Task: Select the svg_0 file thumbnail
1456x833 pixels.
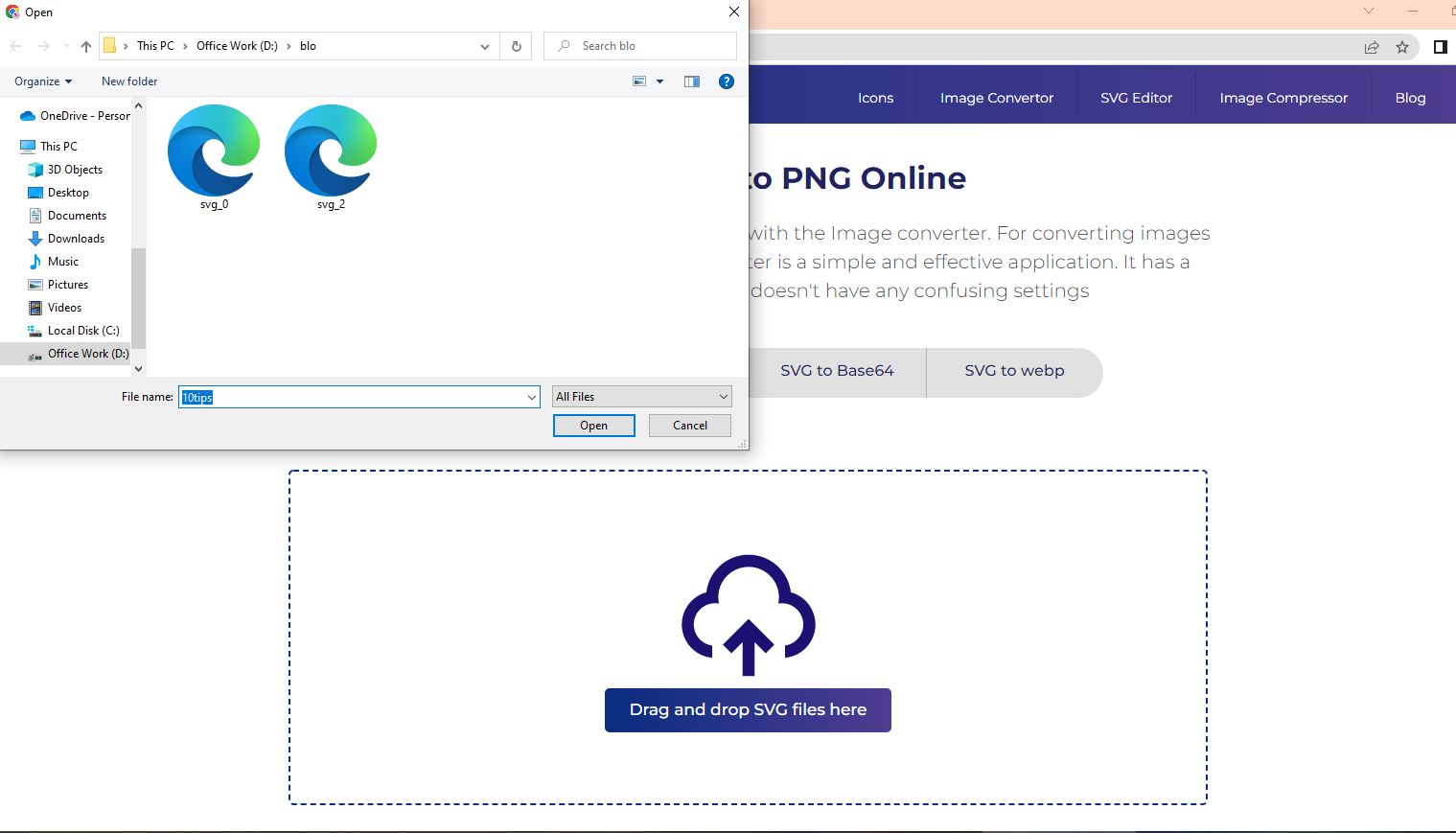Action: point(214,156)
